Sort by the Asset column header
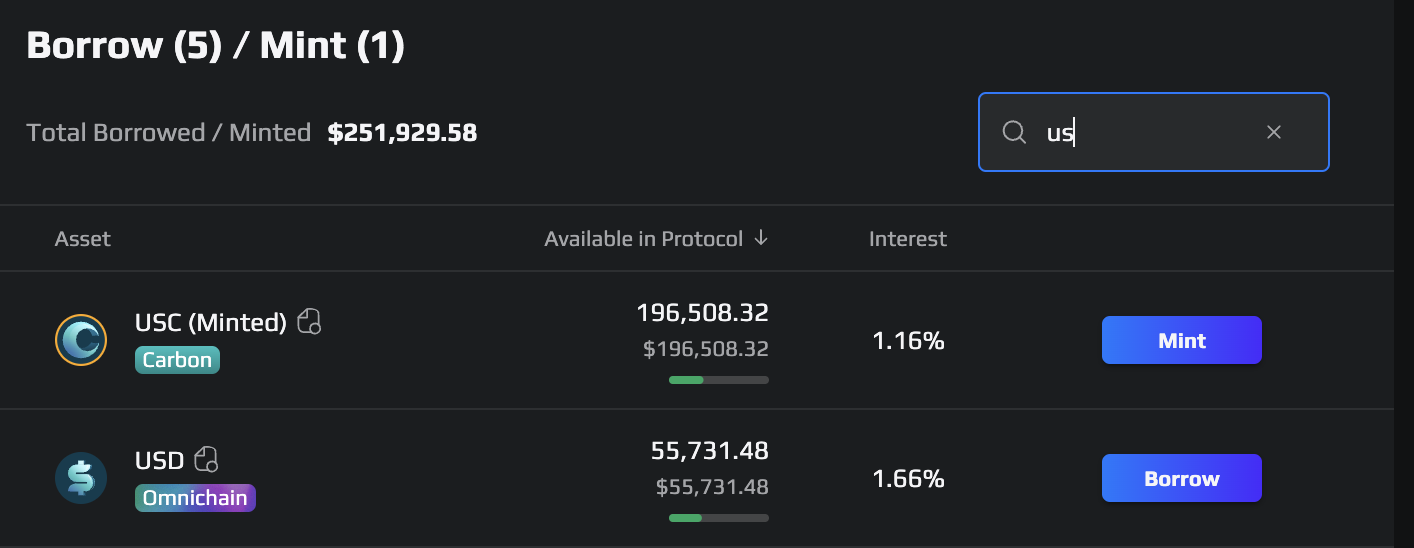The image size is (1414, 548). tap(83, 239)
